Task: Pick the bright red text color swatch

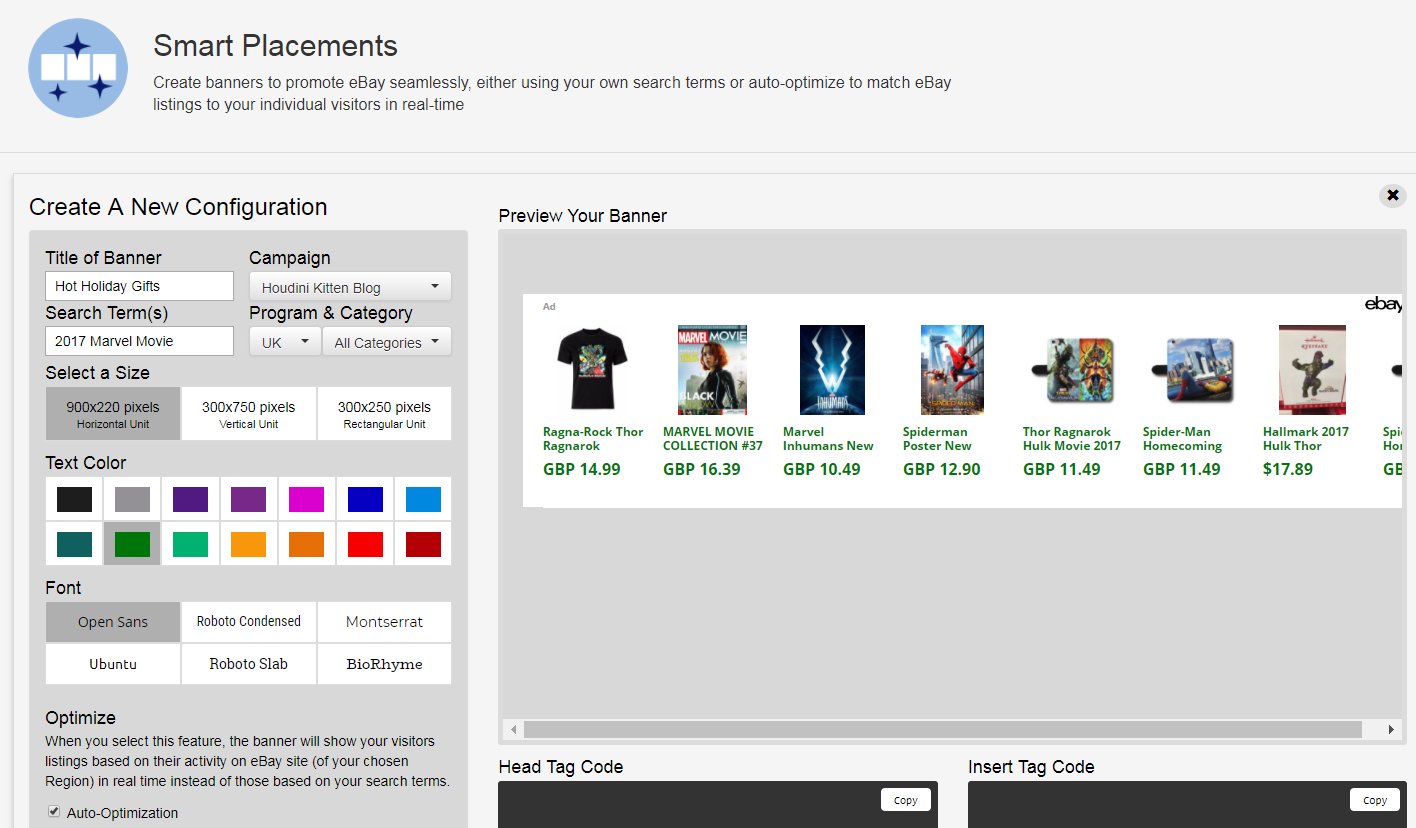Action: click(x=365, y=544)
